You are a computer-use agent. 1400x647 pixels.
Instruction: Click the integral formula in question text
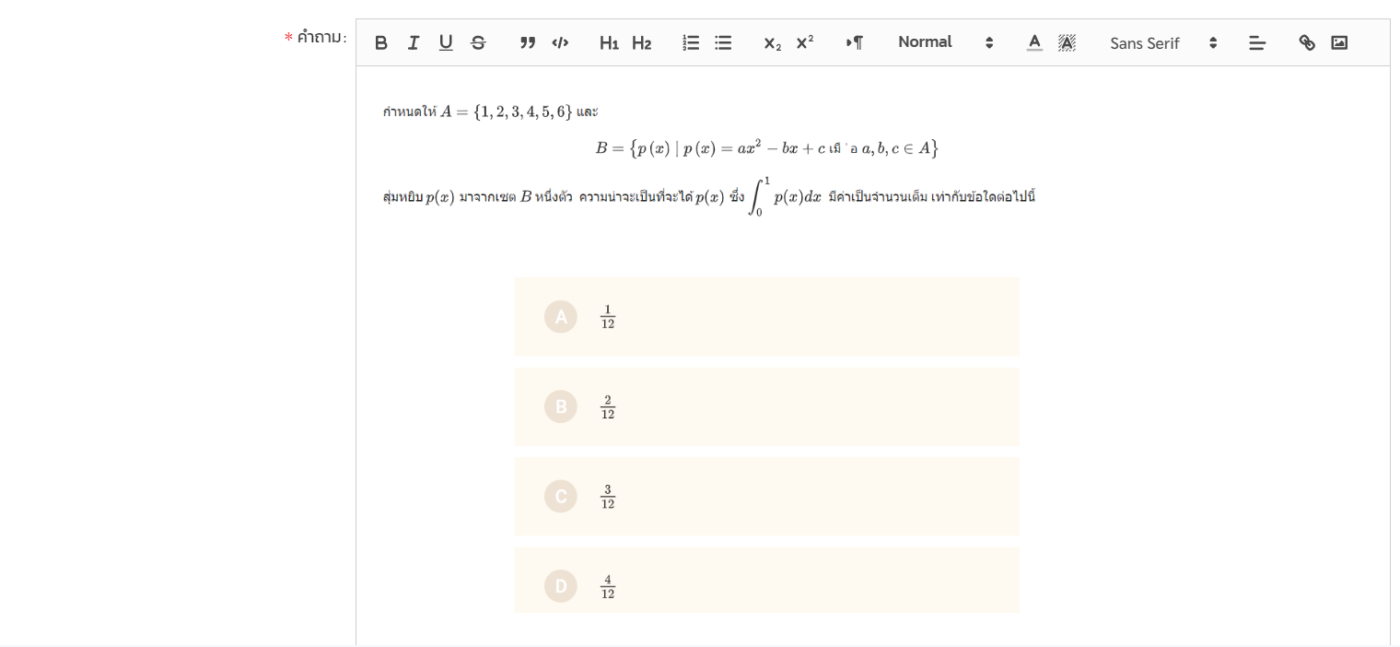[785, 197]
